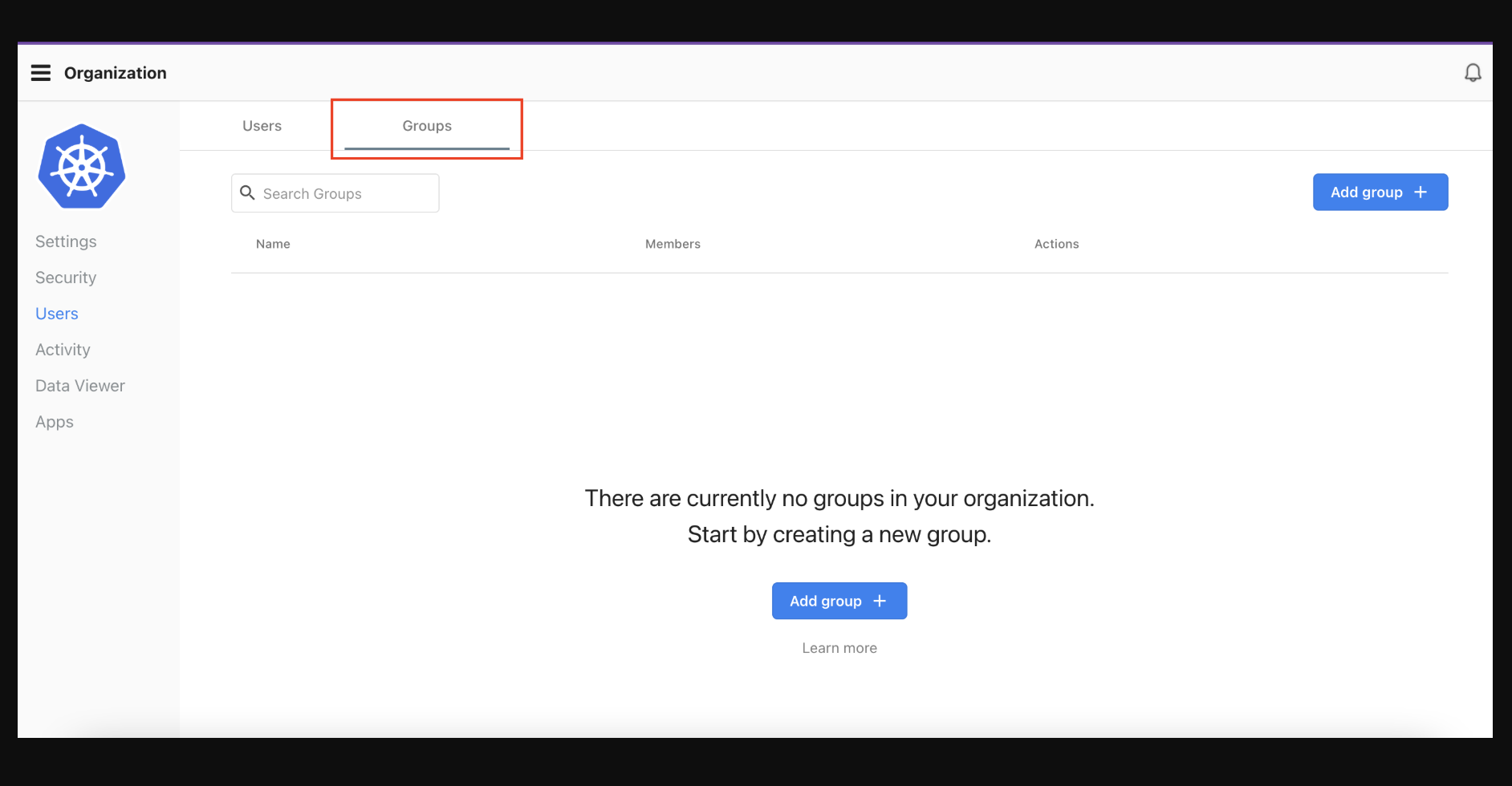Open Settings in the sidebar

pyautogui.click(x=66, y=241)
